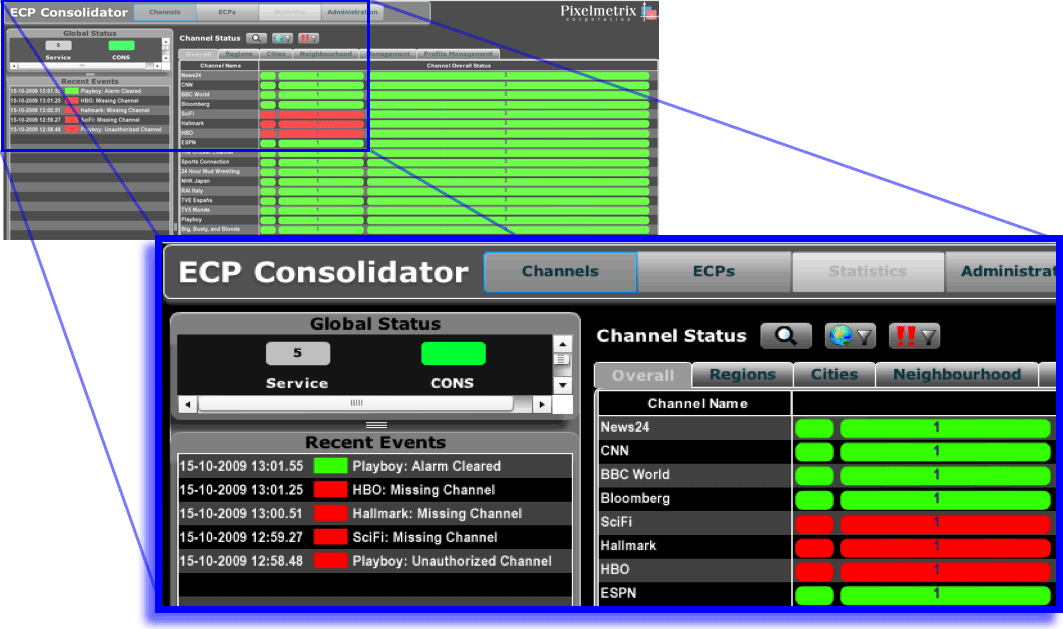This screenshot has height=629, width=1063.
Task: Select the HBO channel name, enlarged view
Action: [x=615, y=570]
